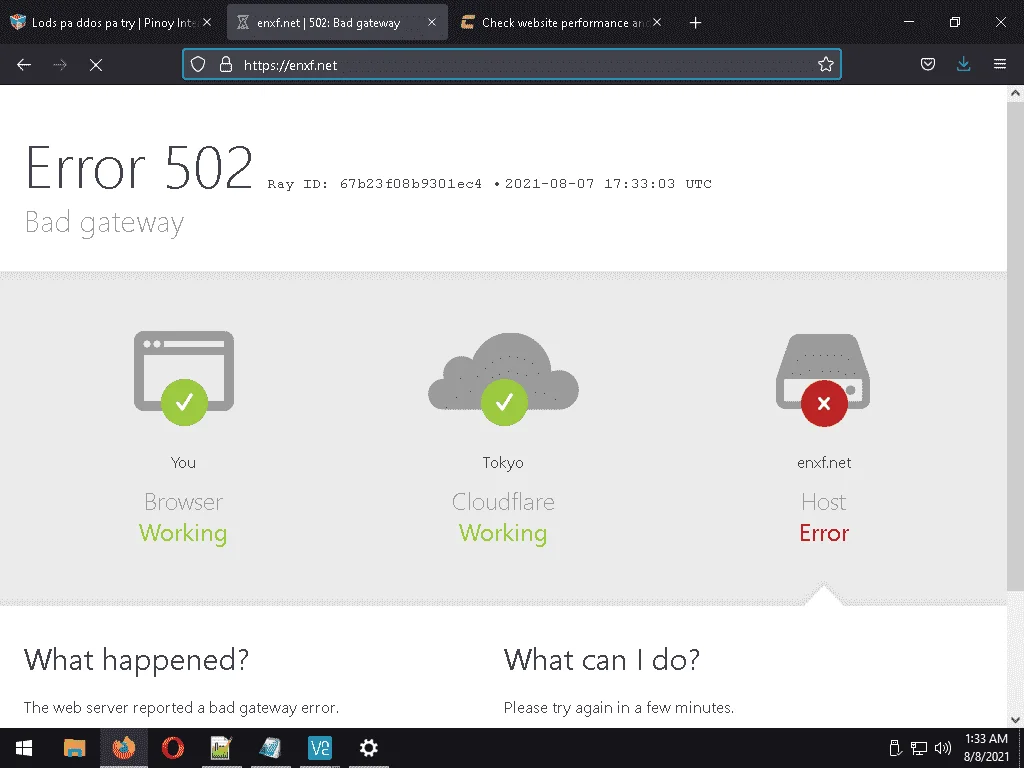This screenshot has height=768, width=1024.
Task: Click the 'Error 502' heading
Action: (x=138, y=168)
